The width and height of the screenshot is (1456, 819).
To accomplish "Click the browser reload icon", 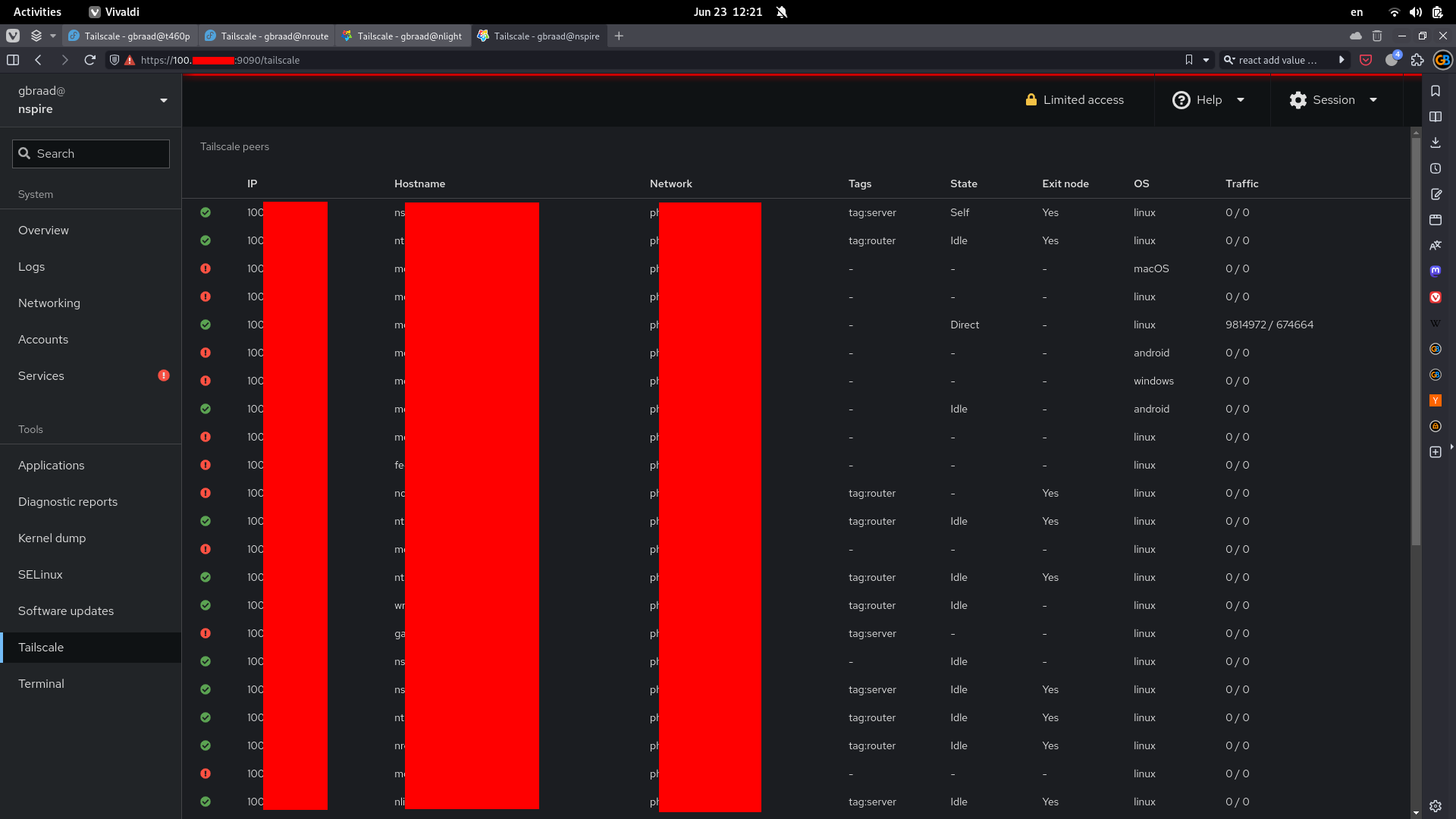I will [89, 60].
